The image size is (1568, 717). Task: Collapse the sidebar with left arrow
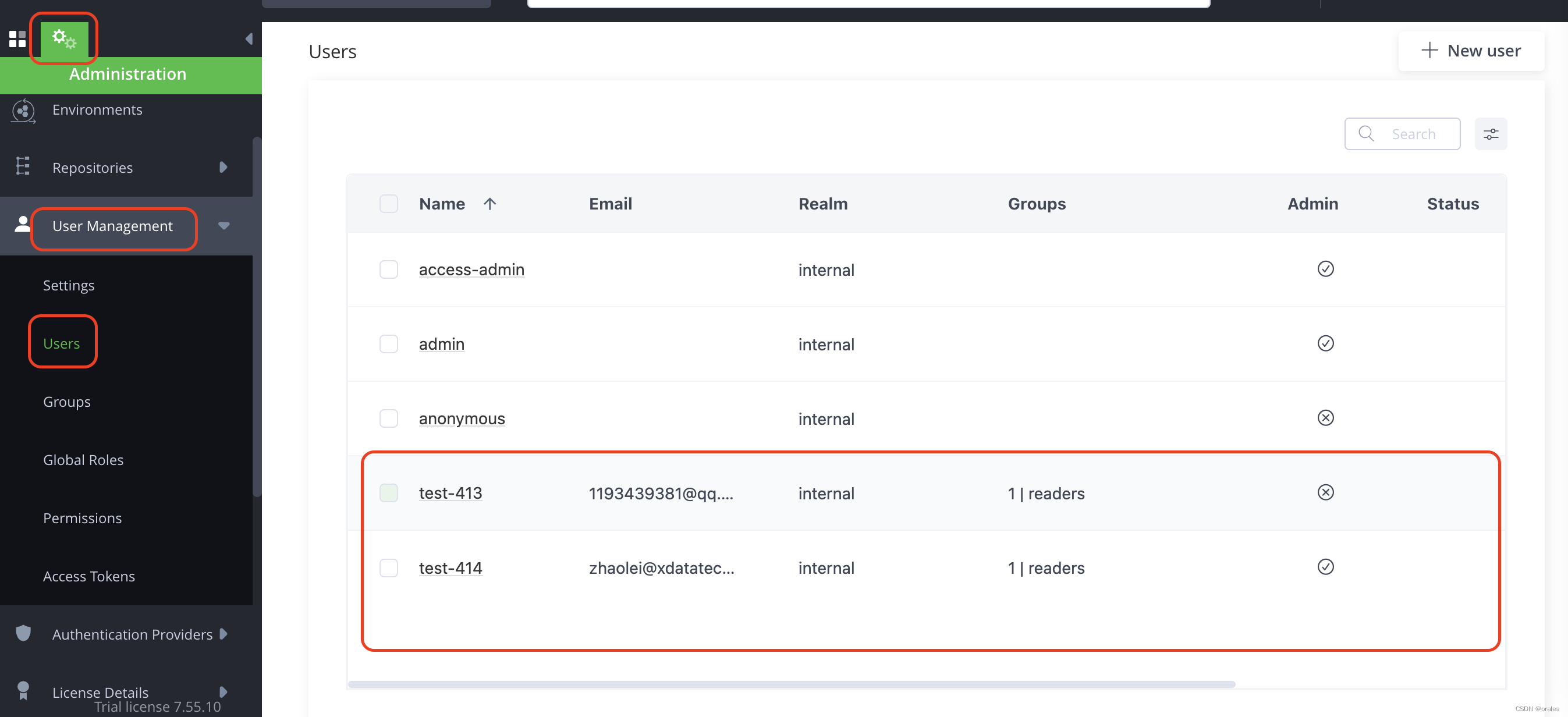(249, 39)
